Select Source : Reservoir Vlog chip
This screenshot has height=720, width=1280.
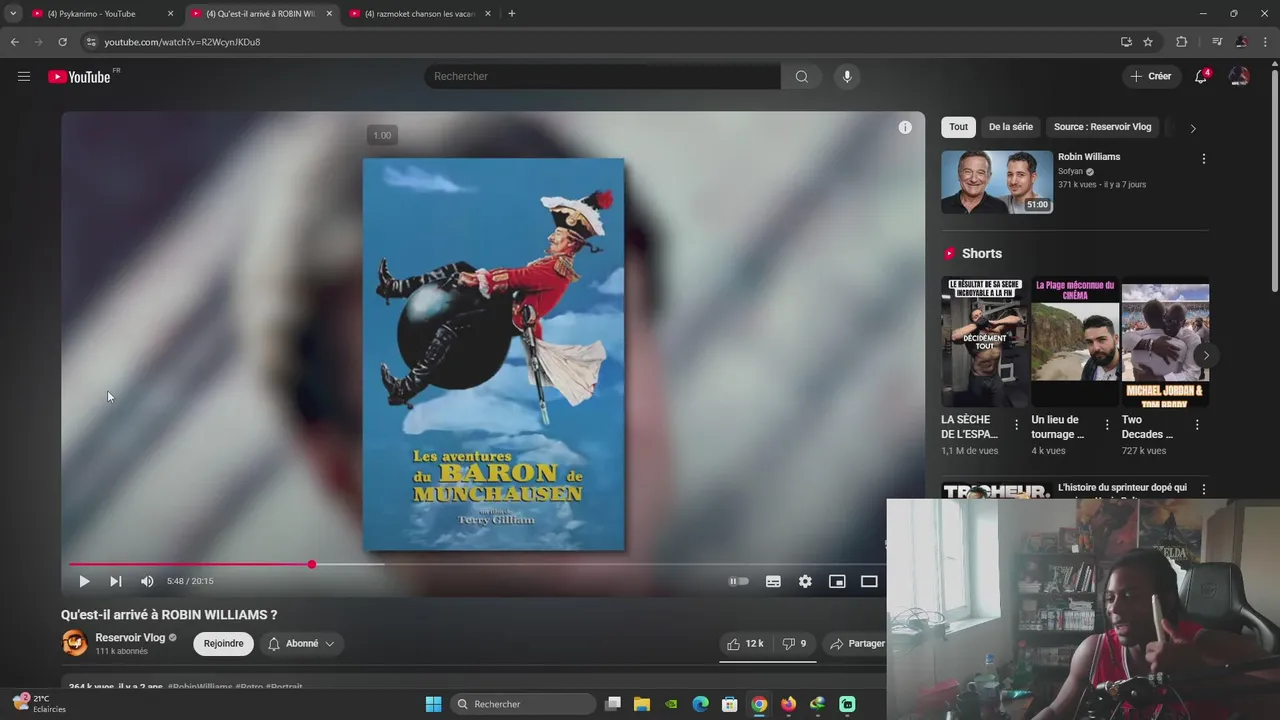pos(1102,127)
